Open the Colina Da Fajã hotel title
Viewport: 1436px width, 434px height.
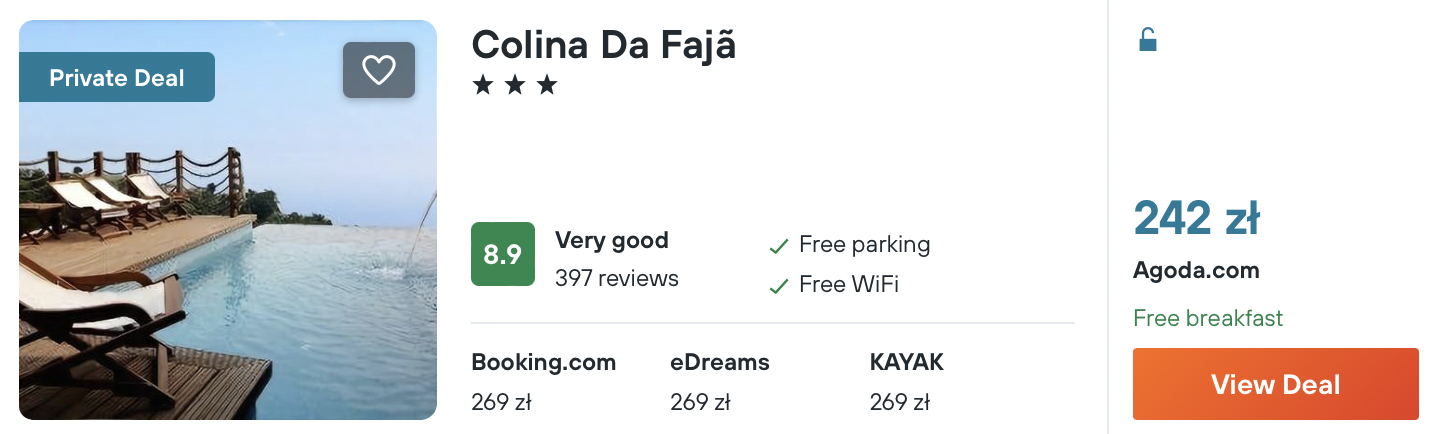603,45
